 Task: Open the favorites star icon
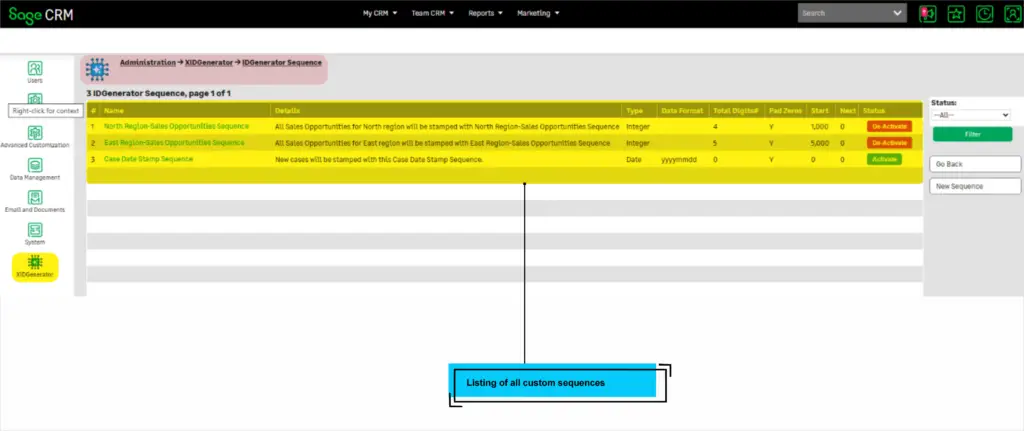pos(956,14)
